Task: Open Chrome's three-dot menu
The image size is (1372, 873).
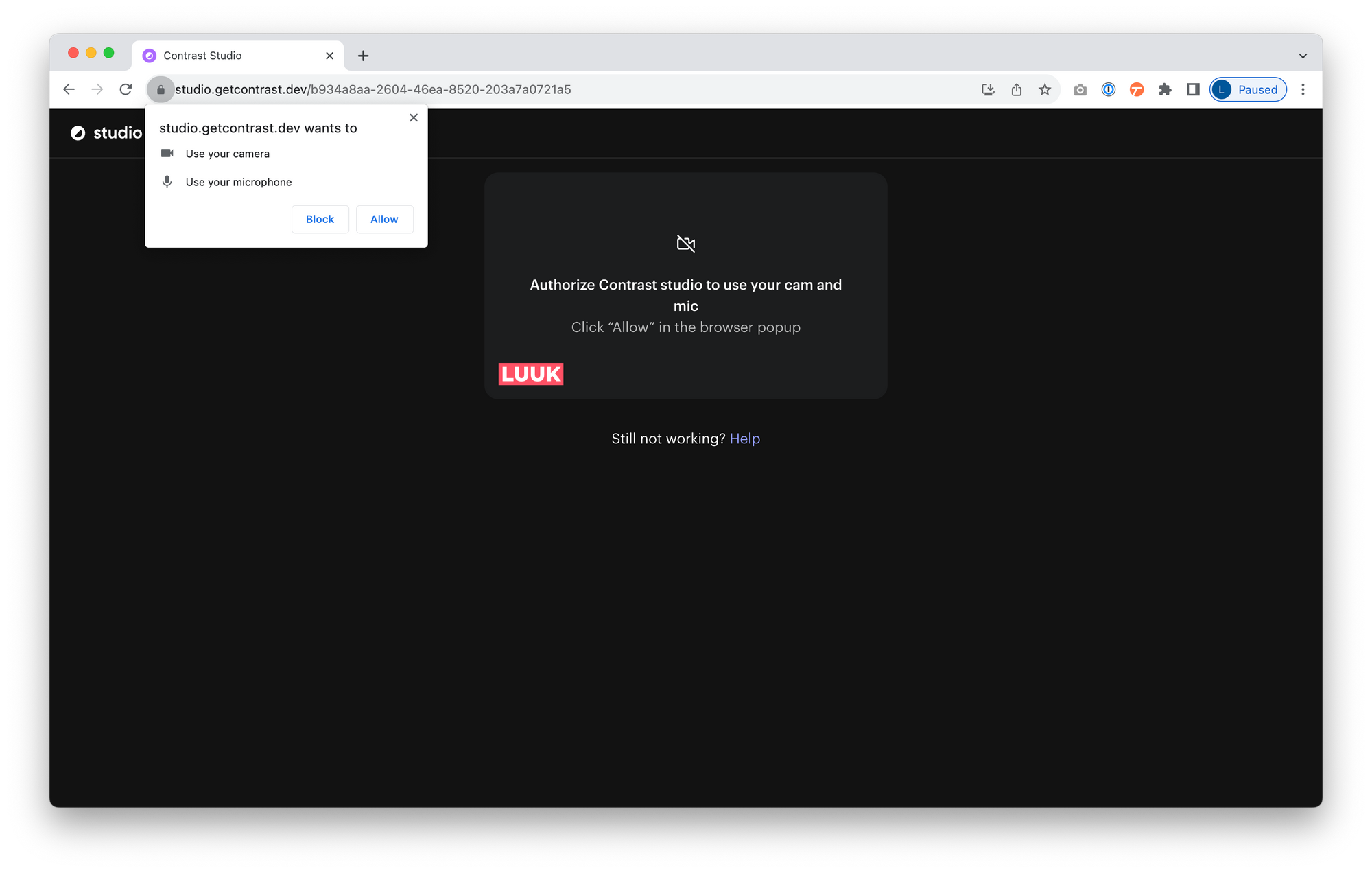Action: pos(1303,89)
